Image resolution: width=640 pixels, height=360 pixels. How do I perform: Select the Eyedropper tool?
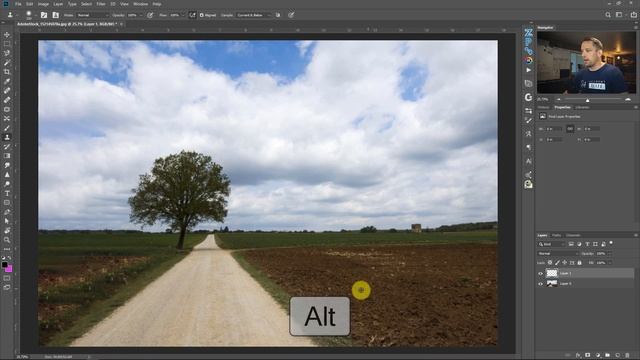7,81
